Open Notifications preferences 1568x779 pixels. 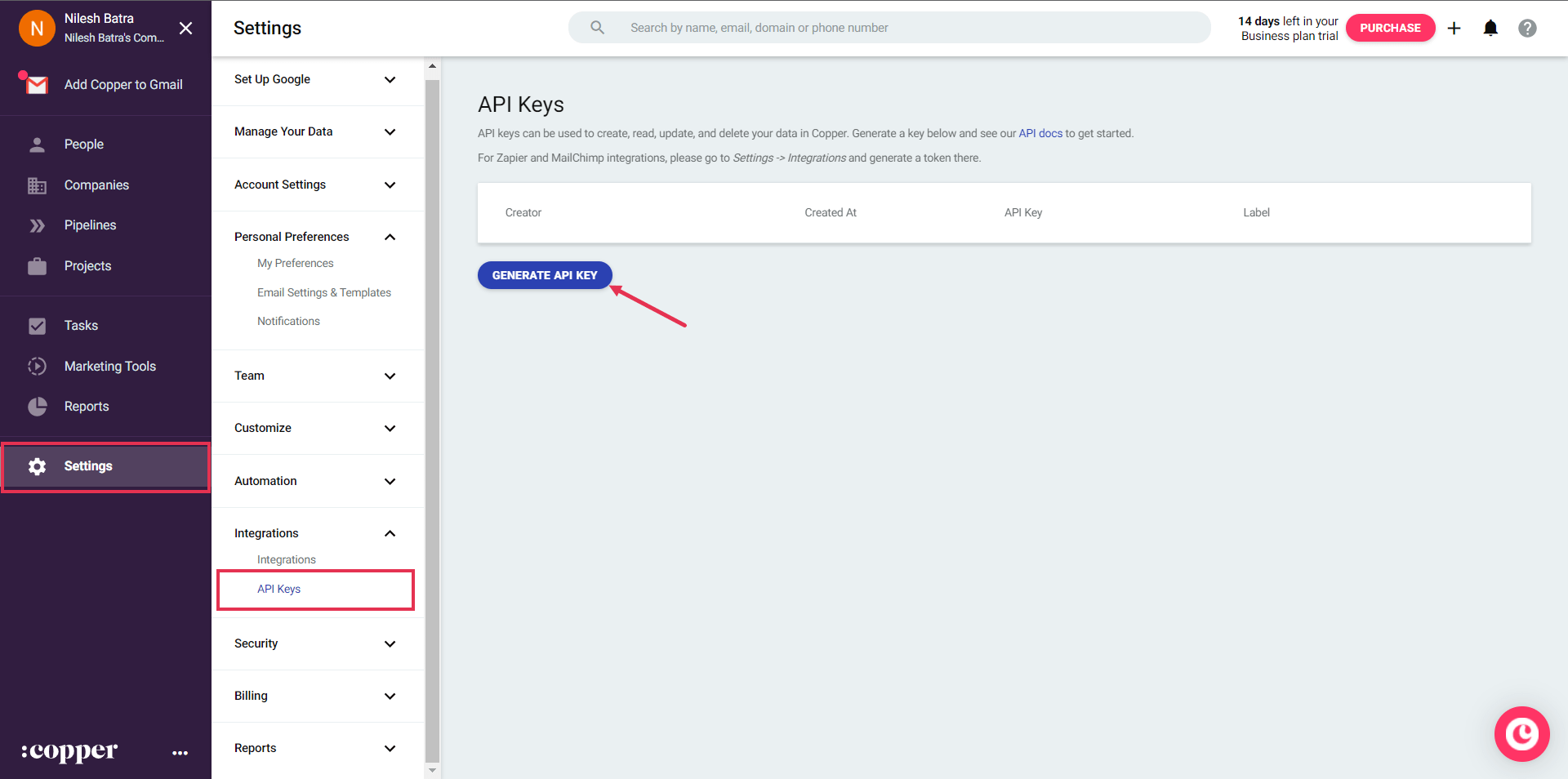(x=288, y=321)
